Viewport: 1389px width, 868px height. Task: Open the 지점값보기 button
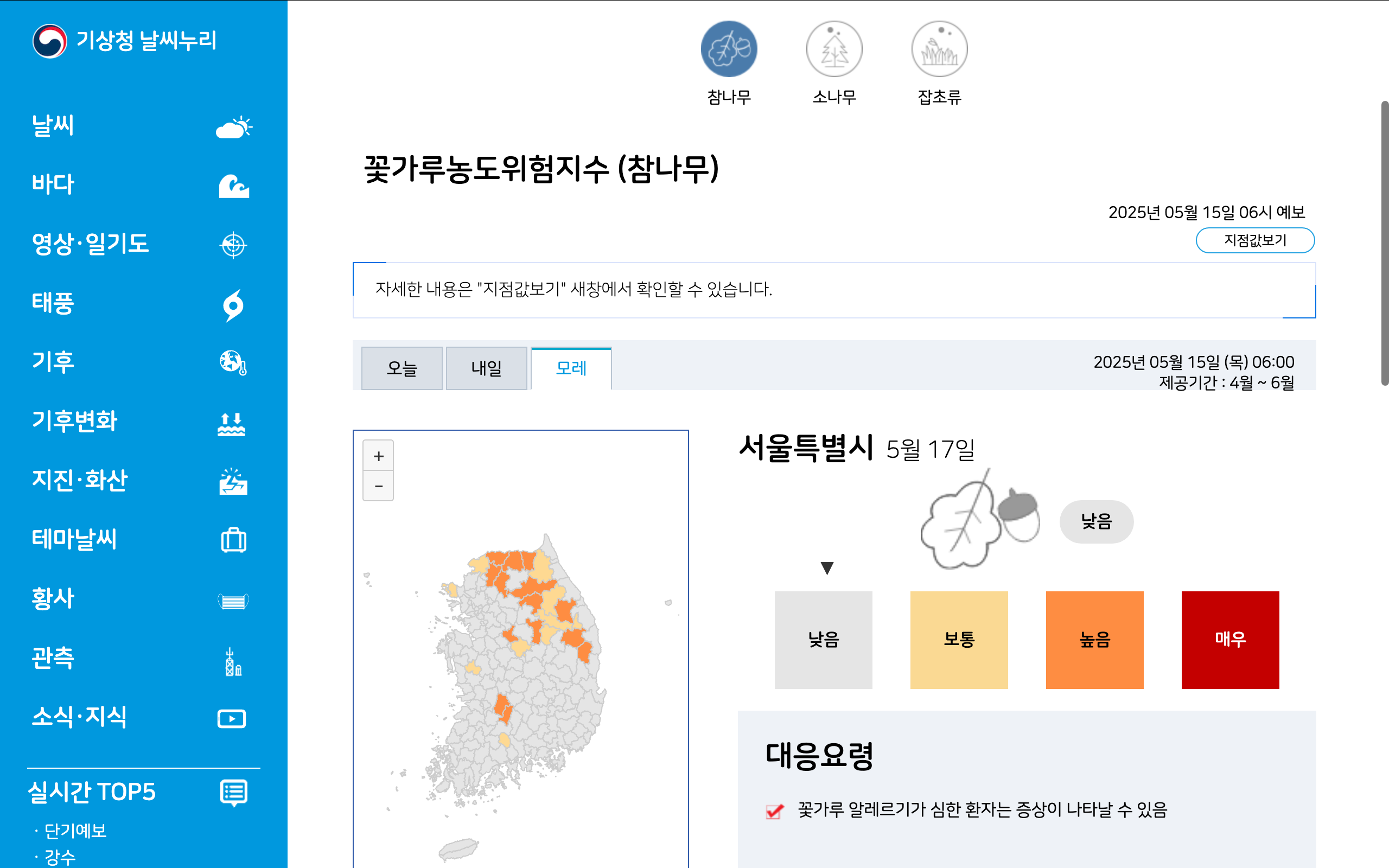[1254, 240]
